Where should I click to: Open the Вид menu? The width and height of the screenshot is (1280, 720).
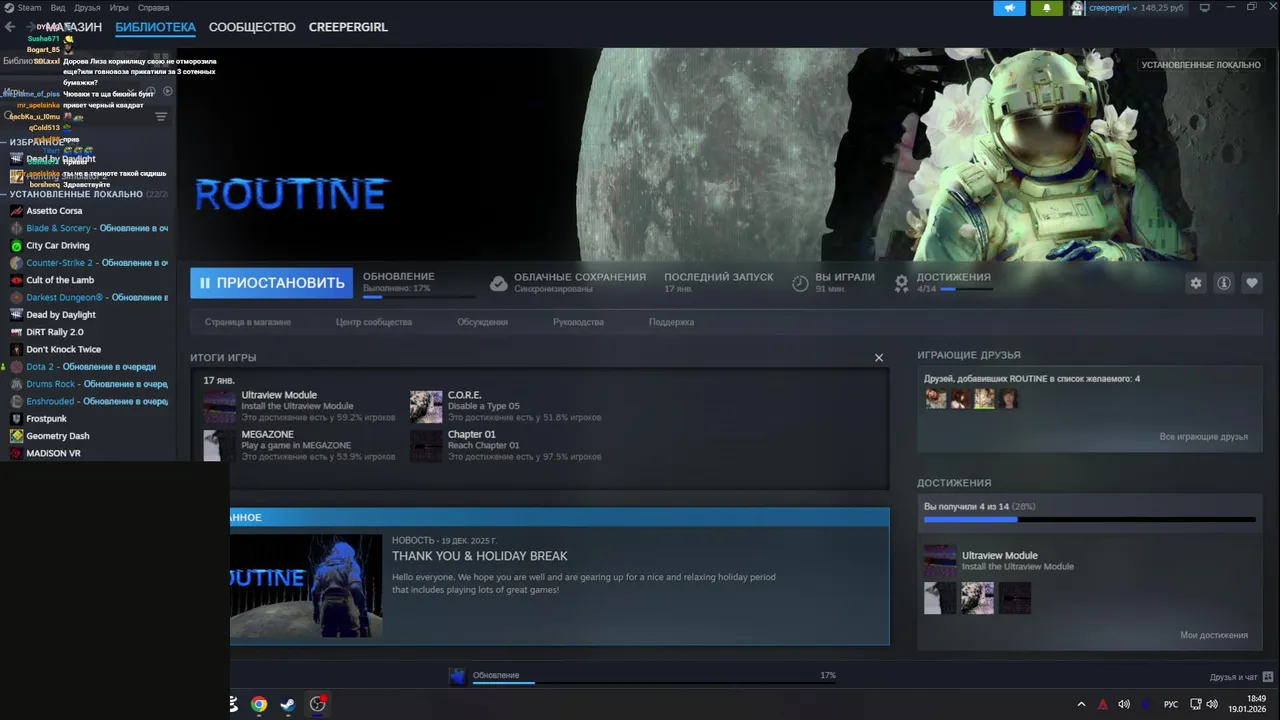58,8
